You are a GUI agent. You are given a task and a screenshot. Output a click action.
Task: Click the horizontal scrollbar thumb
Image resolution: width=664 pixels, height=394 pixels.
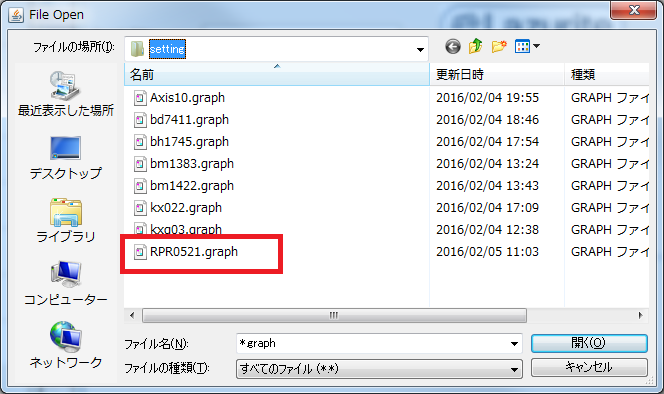point(334,315)
